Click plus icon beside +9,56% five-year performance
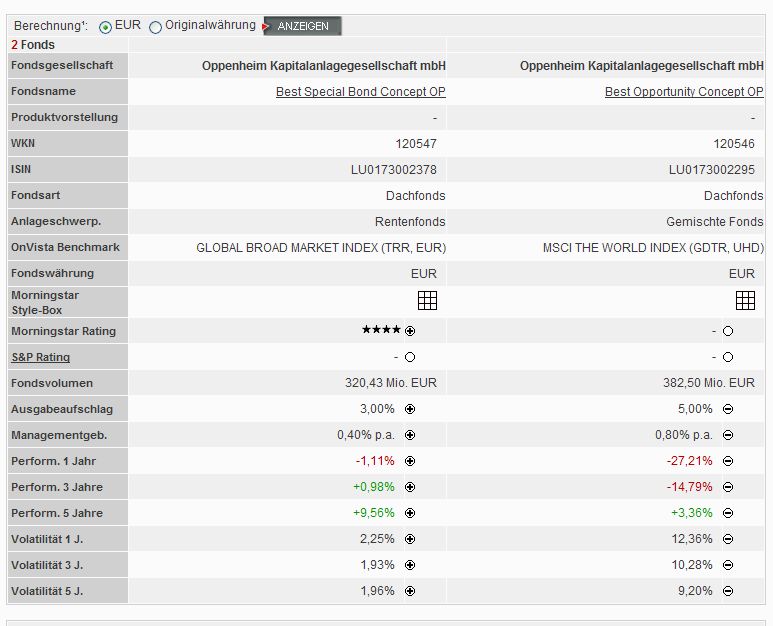The height and width of the screenshot is (626, 773). 410,513
